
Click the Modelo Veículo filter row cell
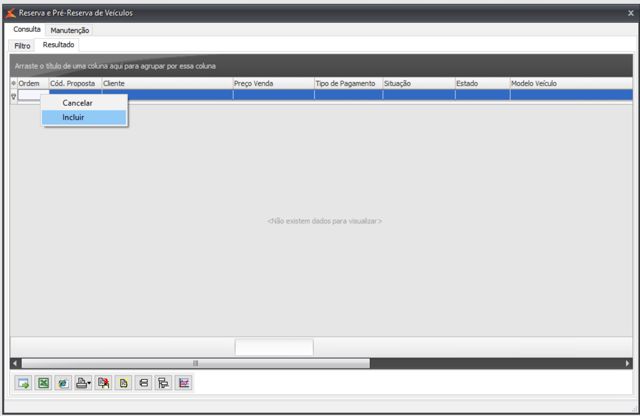[571, 95]
